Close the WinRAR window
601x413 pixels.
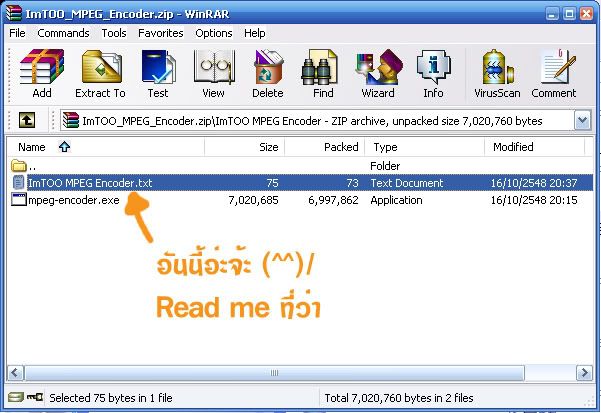click(x=586, y=14)
